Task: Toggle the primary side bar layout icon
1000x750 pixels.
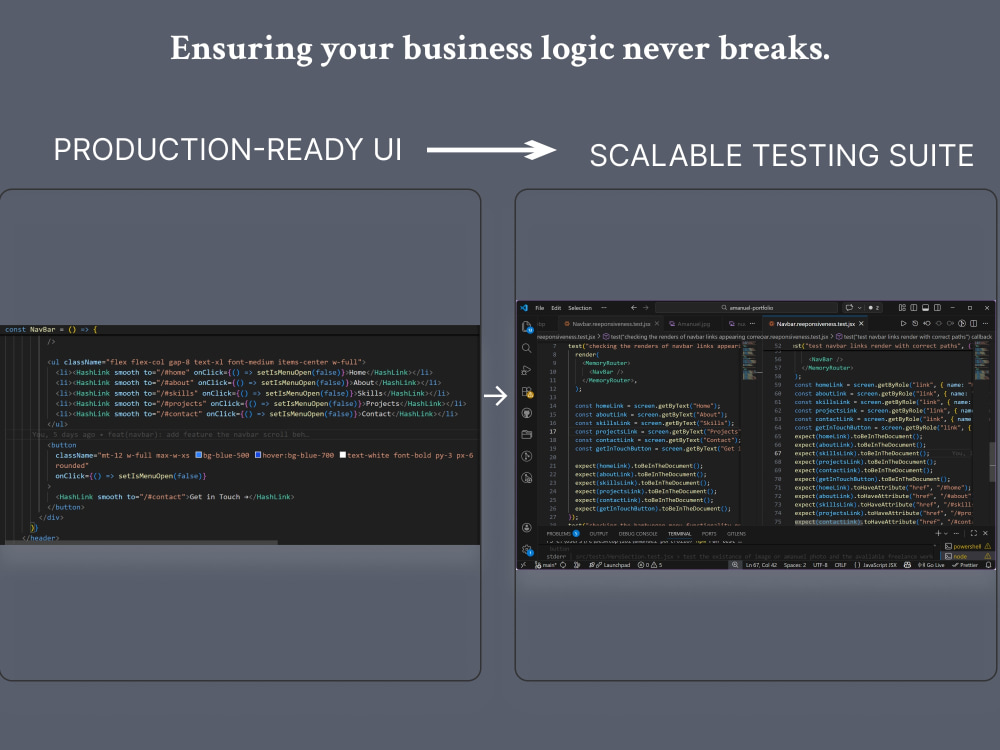Action: tap(913, 307)
